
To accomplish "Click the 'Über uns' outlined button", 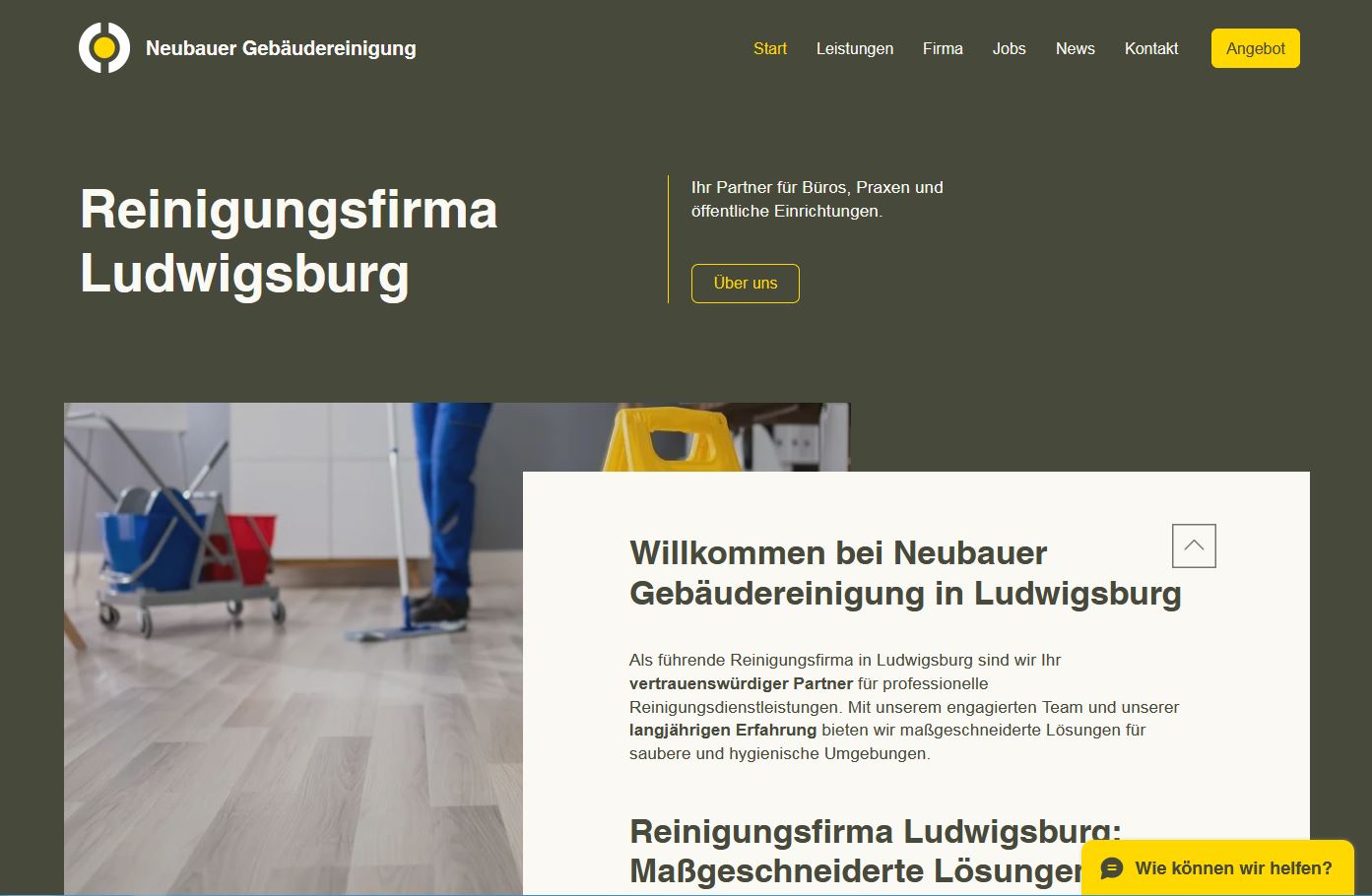I will (746, 284).
